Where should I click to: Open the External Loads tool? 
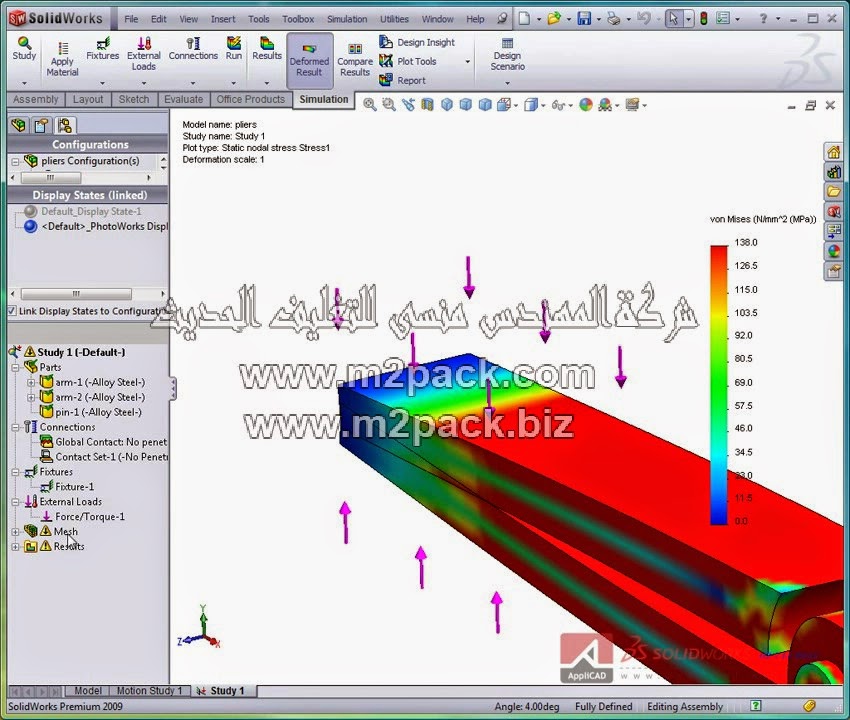tap(144, 54)
